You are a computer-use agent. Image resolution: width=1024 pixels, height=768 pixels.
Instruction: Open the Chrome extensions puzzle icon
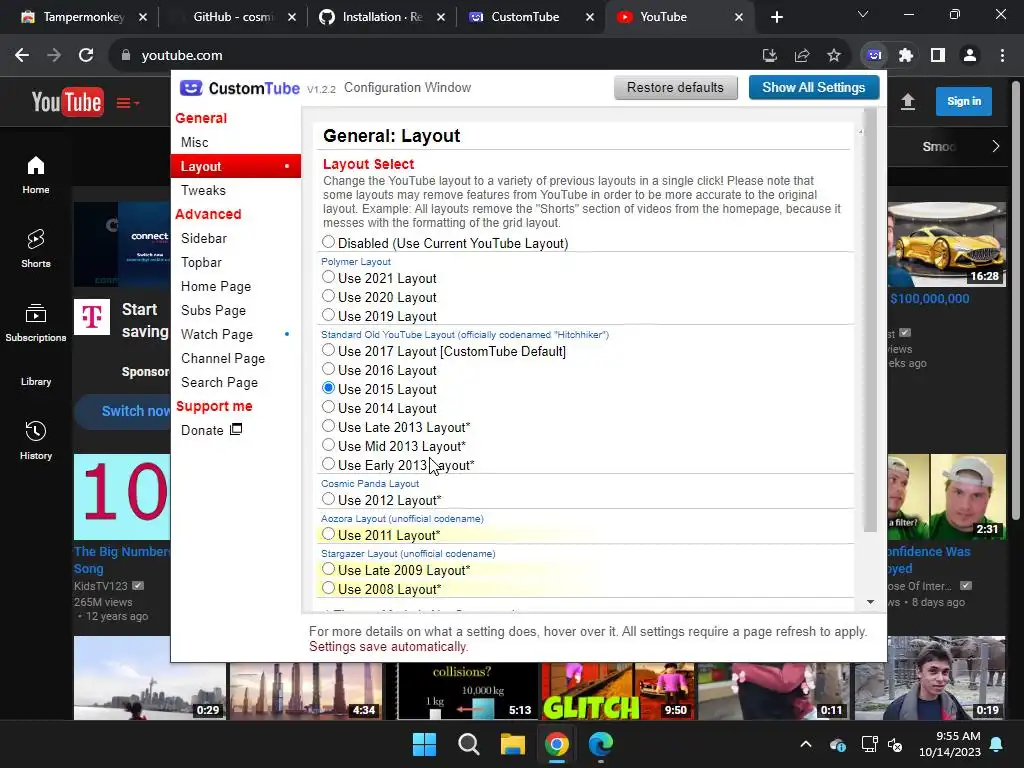(906, 56)
